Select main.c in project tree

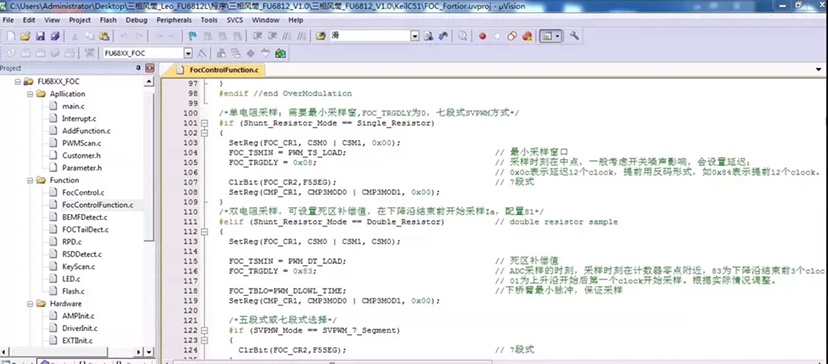coord(72,106)
